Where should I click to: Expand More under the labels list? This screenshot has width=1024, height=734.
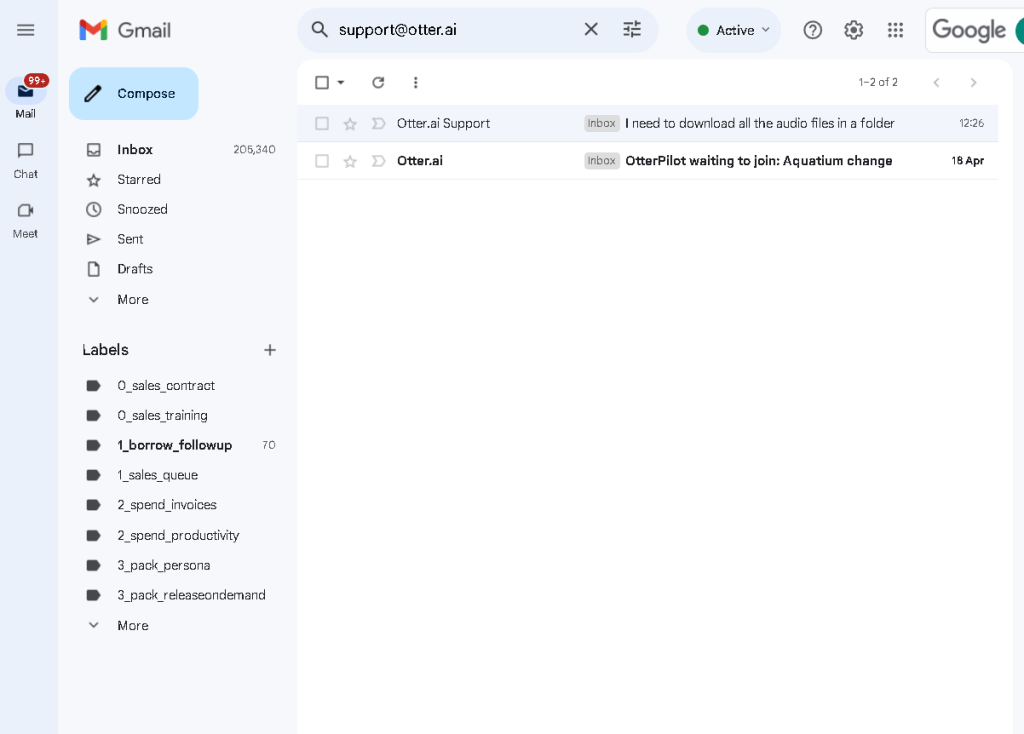tap(133, 626)
